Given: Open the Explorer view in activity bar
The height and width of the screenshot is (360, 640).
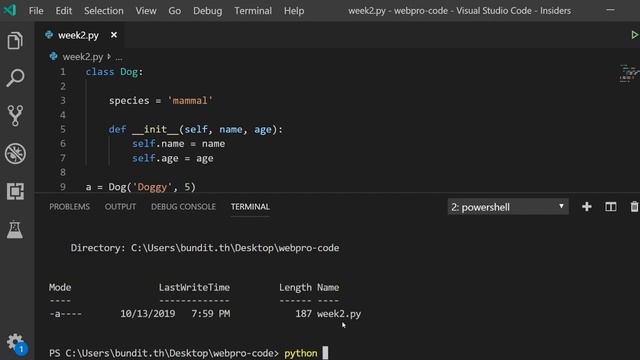Looking at the screenshot, I should [15, 40].
